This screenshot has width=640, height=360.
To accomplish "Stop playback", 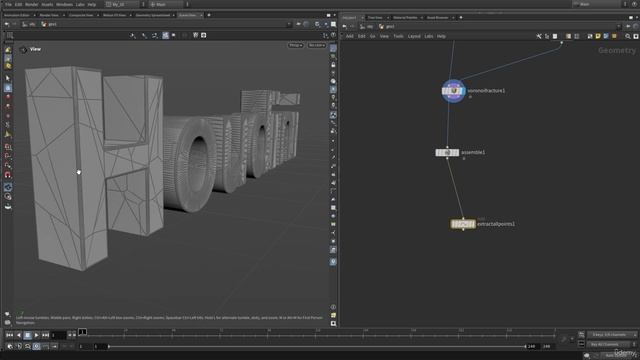I will point(27,335).
